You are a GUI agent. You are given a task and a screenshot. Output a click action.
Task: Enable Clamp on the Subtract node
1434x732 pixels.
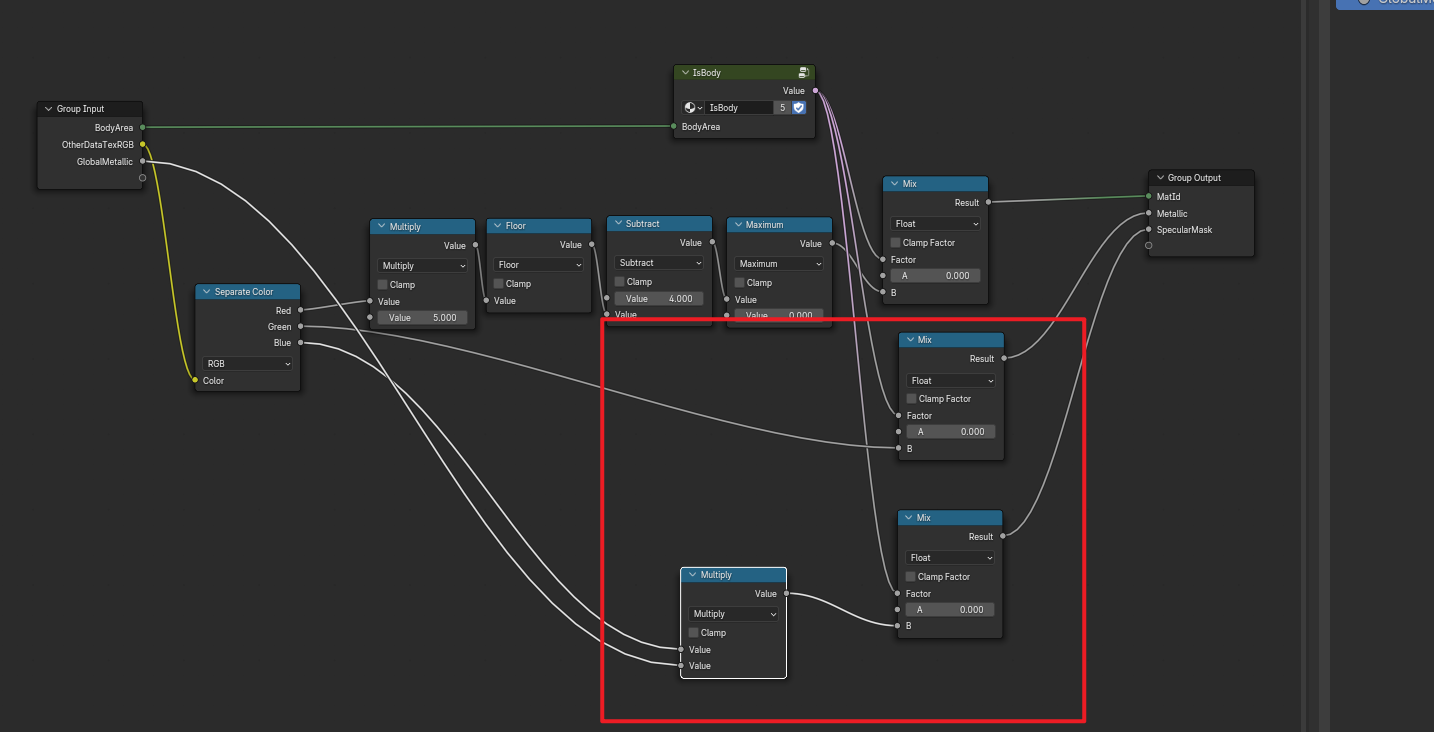coord(620,282)
